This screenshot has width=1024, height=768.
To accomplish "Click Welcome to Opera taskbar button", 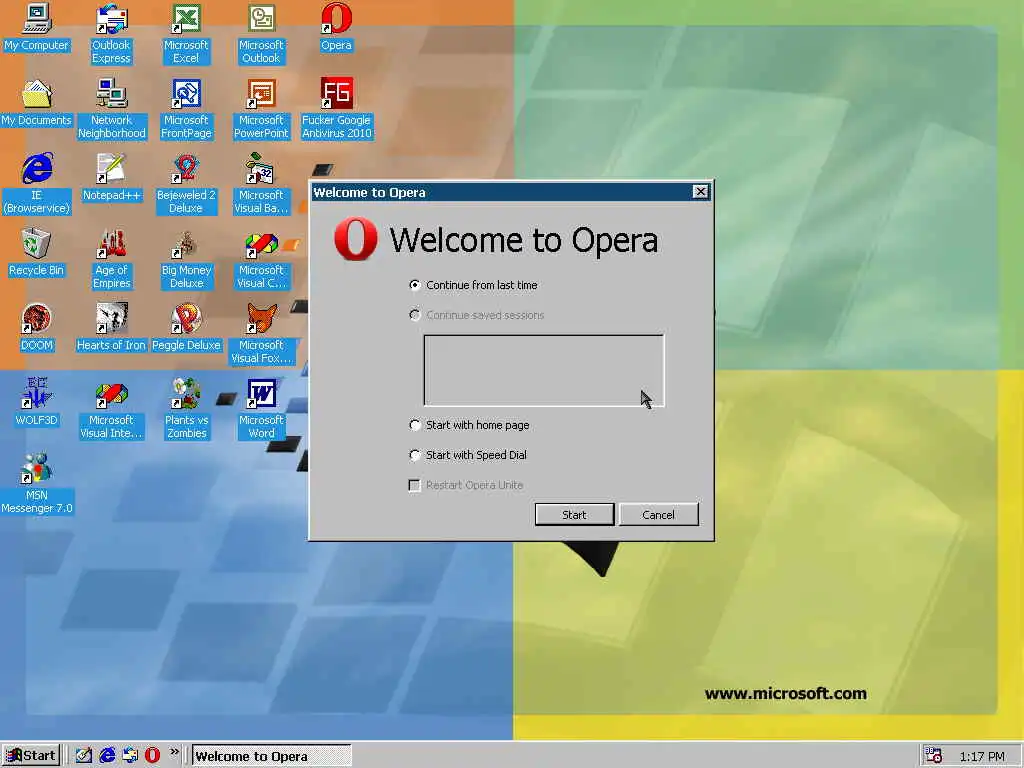I will point(272,756).
